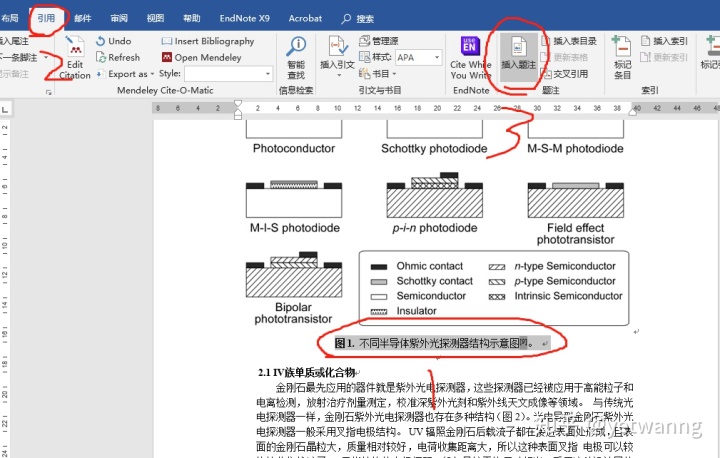Switch to the 视图 tab
Viewport: 720px width, 458px height.
click(x=155, y=18)
